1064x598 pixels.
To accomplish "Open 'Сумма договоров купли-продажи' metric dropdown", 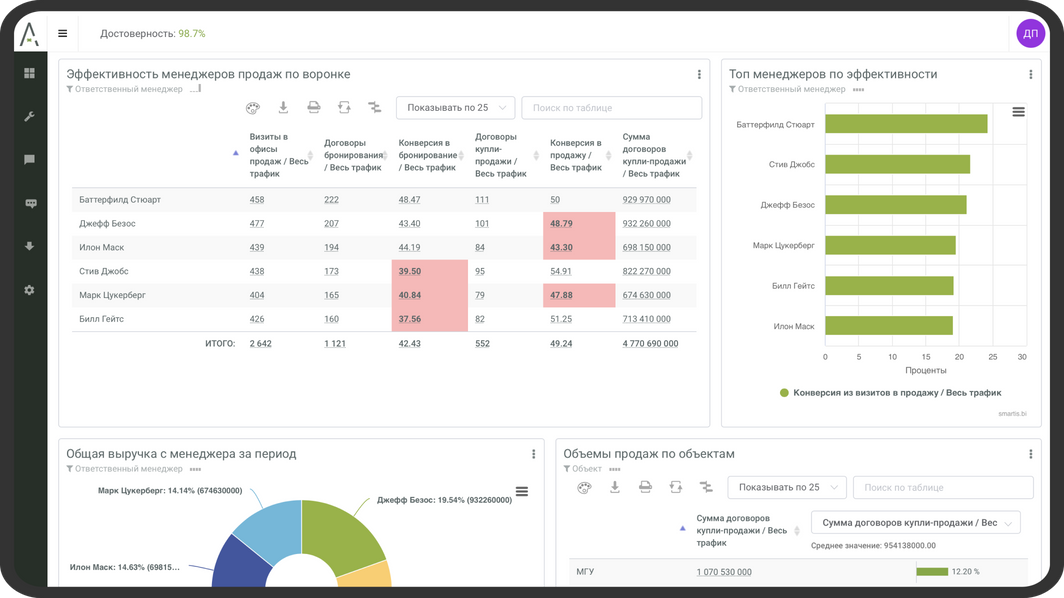I will 914,523.
